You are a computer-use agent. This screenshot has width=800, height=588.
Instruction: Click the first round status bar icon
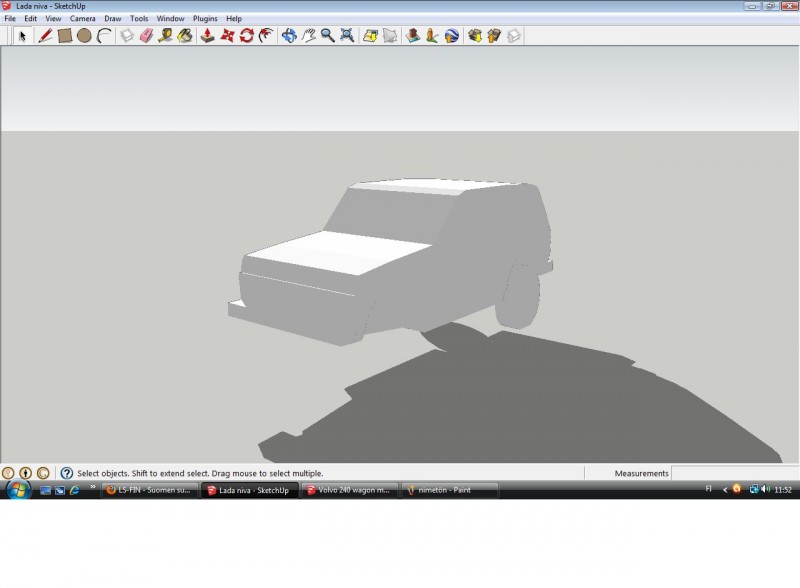[8, 474]
